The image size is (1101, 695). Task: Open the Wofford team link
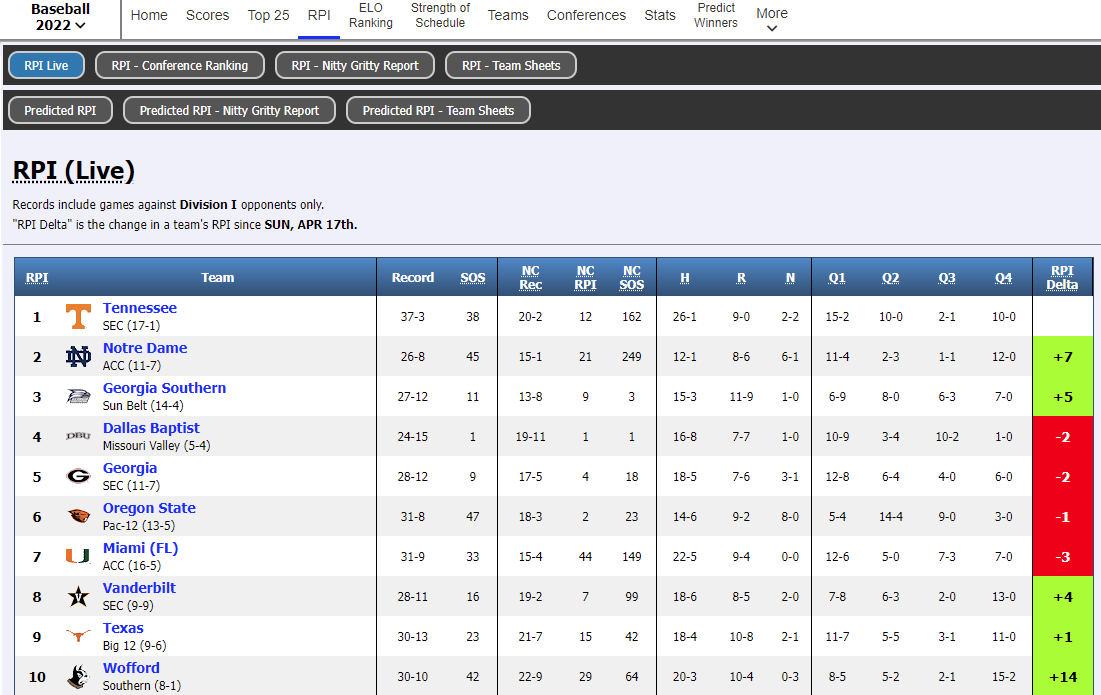pyautogui.click(x=131, y=668)
